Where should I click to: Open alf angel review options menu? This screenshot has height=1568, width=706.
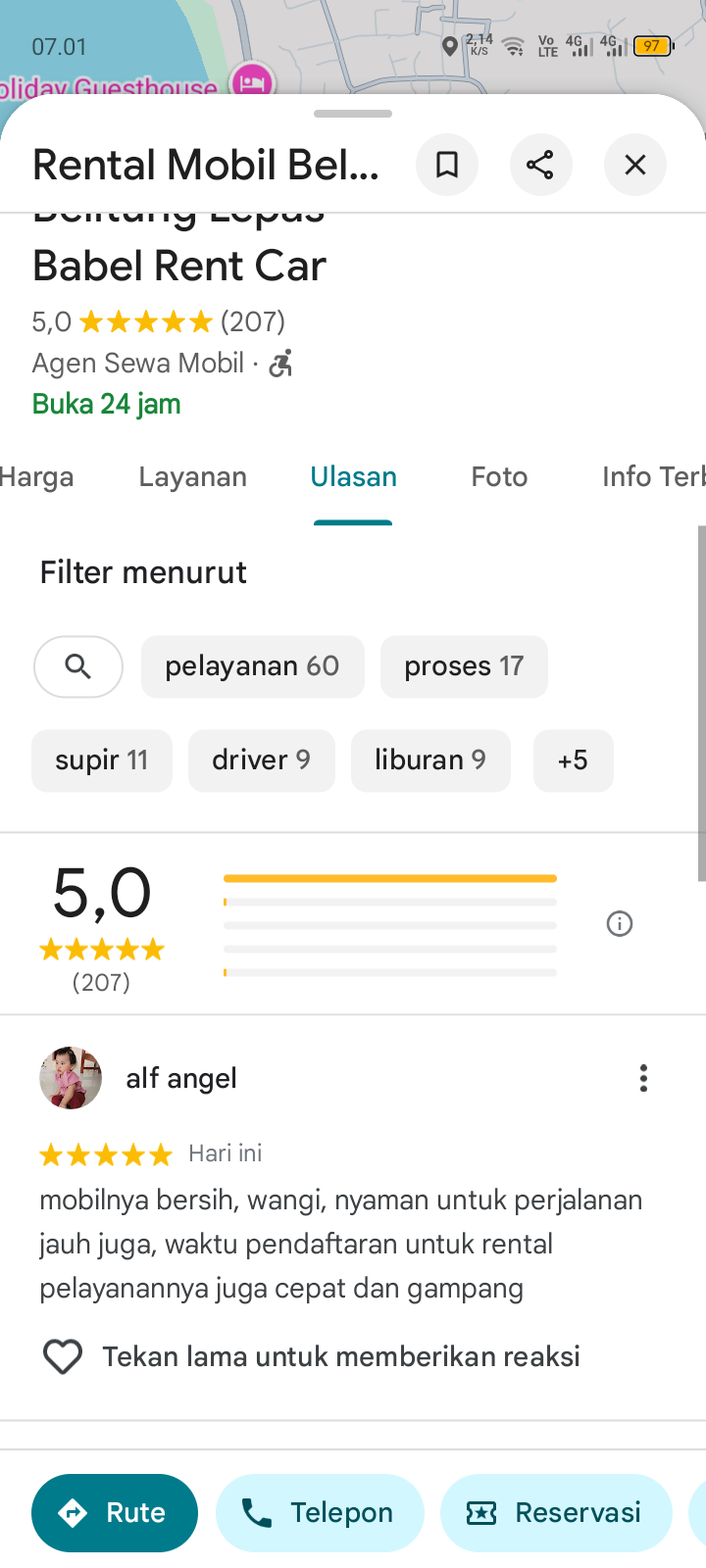(x=643, y=1078)
